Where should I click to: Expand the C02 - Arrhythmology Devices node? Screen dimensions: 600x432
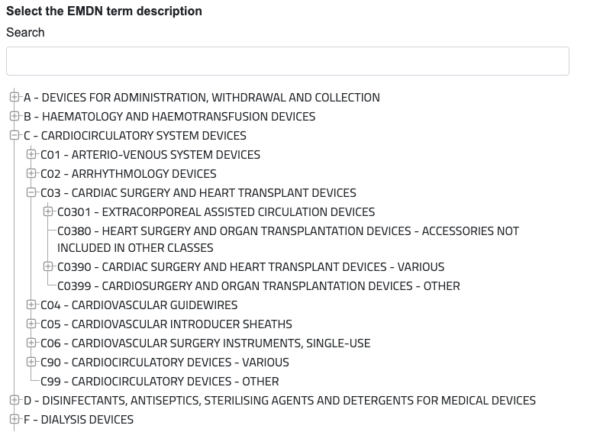point(32,174)
